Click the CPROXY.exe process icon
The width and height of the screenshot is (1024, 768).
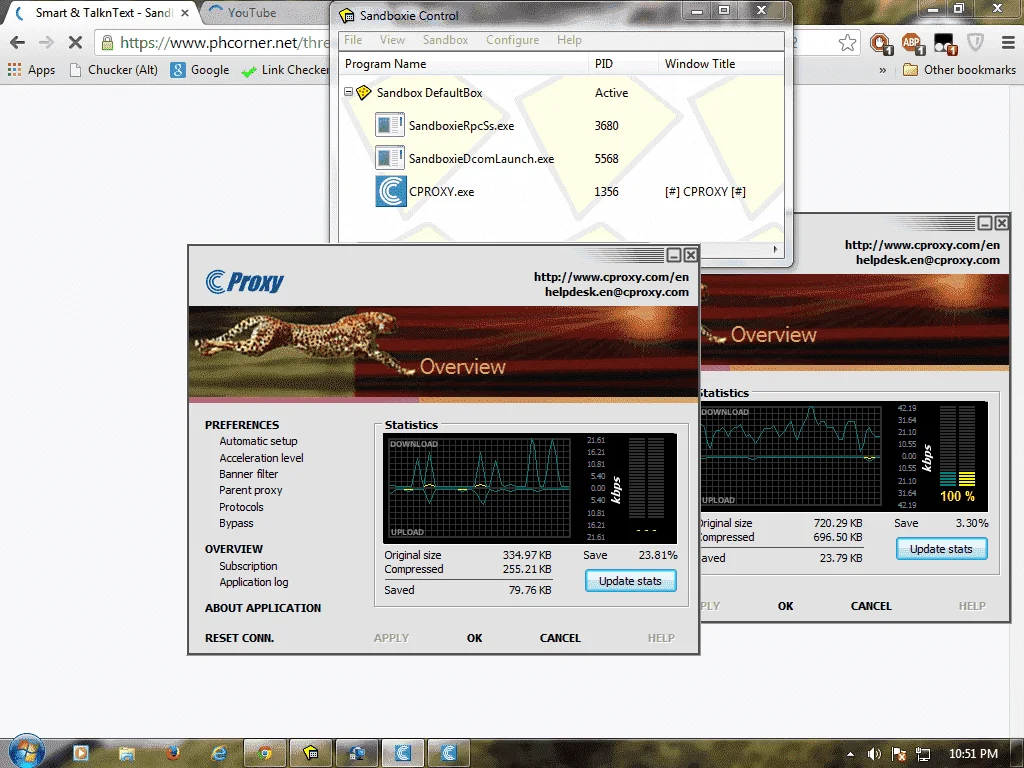click(391, 191)
